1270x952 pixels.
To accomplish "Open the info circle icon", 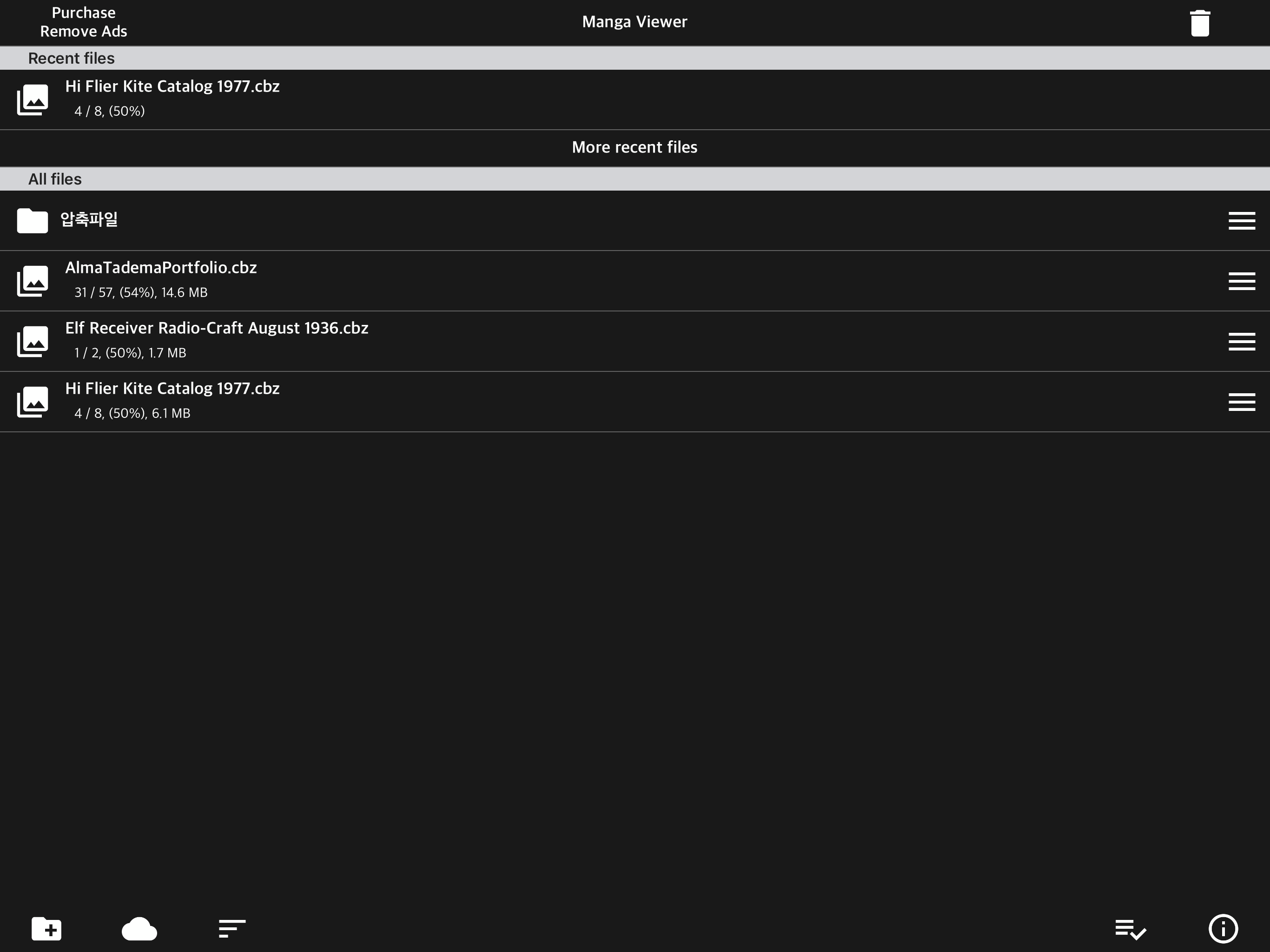I will pos(1223,928).
